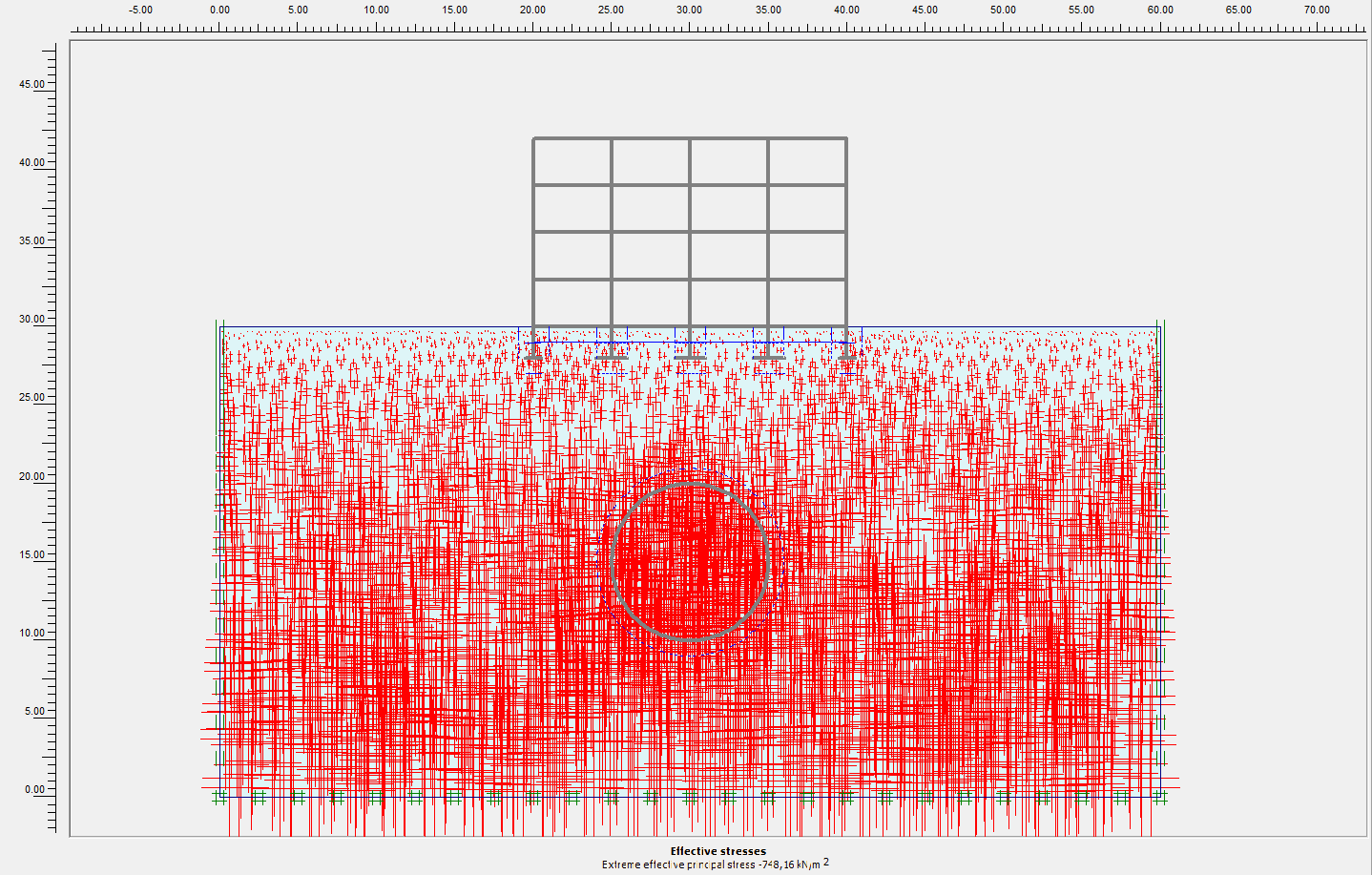1372x875 pixels.
Task: Select the leftmost column of the building frame
Action: click(x=533, y=246)
